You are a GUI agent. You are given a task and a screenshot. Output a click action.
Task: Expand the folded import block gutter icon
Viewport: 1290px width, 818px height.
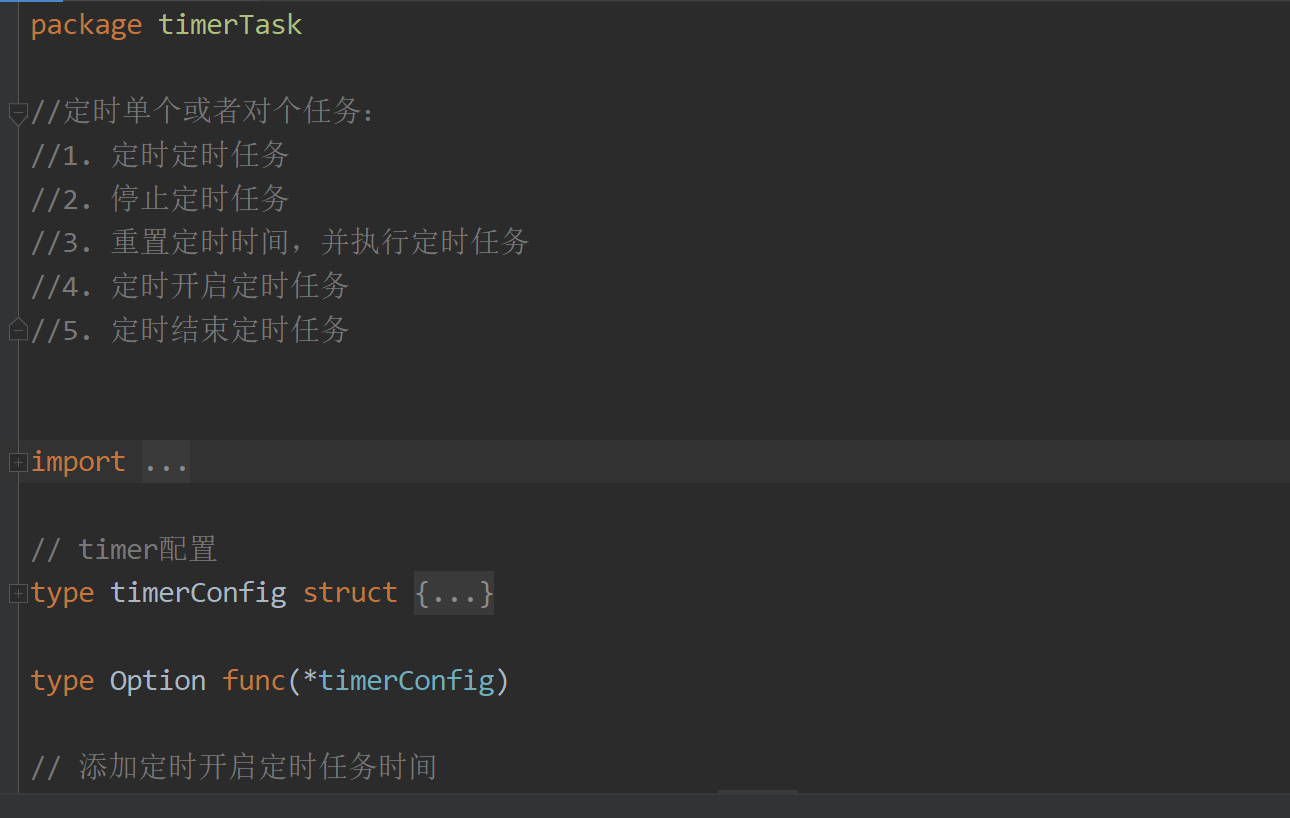point(18,463)
